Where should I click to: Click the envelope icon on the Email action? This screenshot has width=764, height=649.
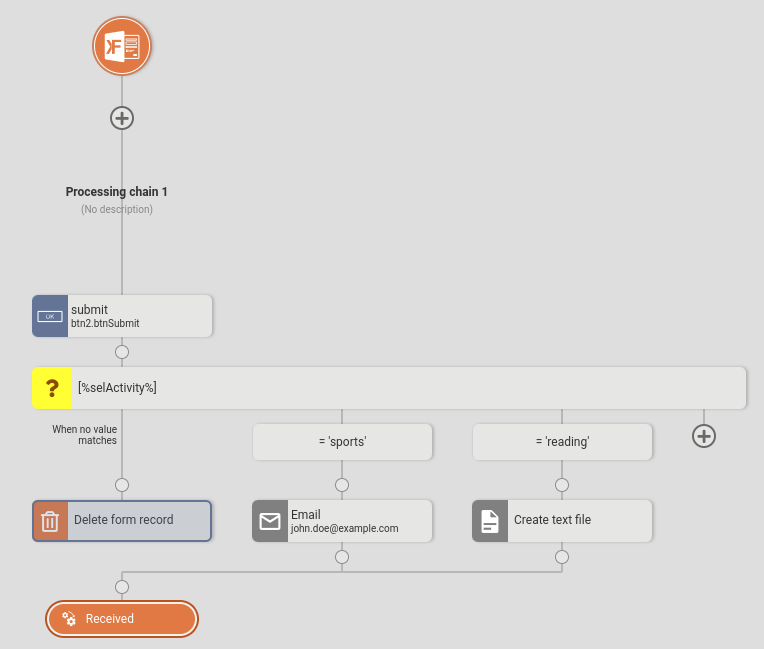click(x=270, y=521)
